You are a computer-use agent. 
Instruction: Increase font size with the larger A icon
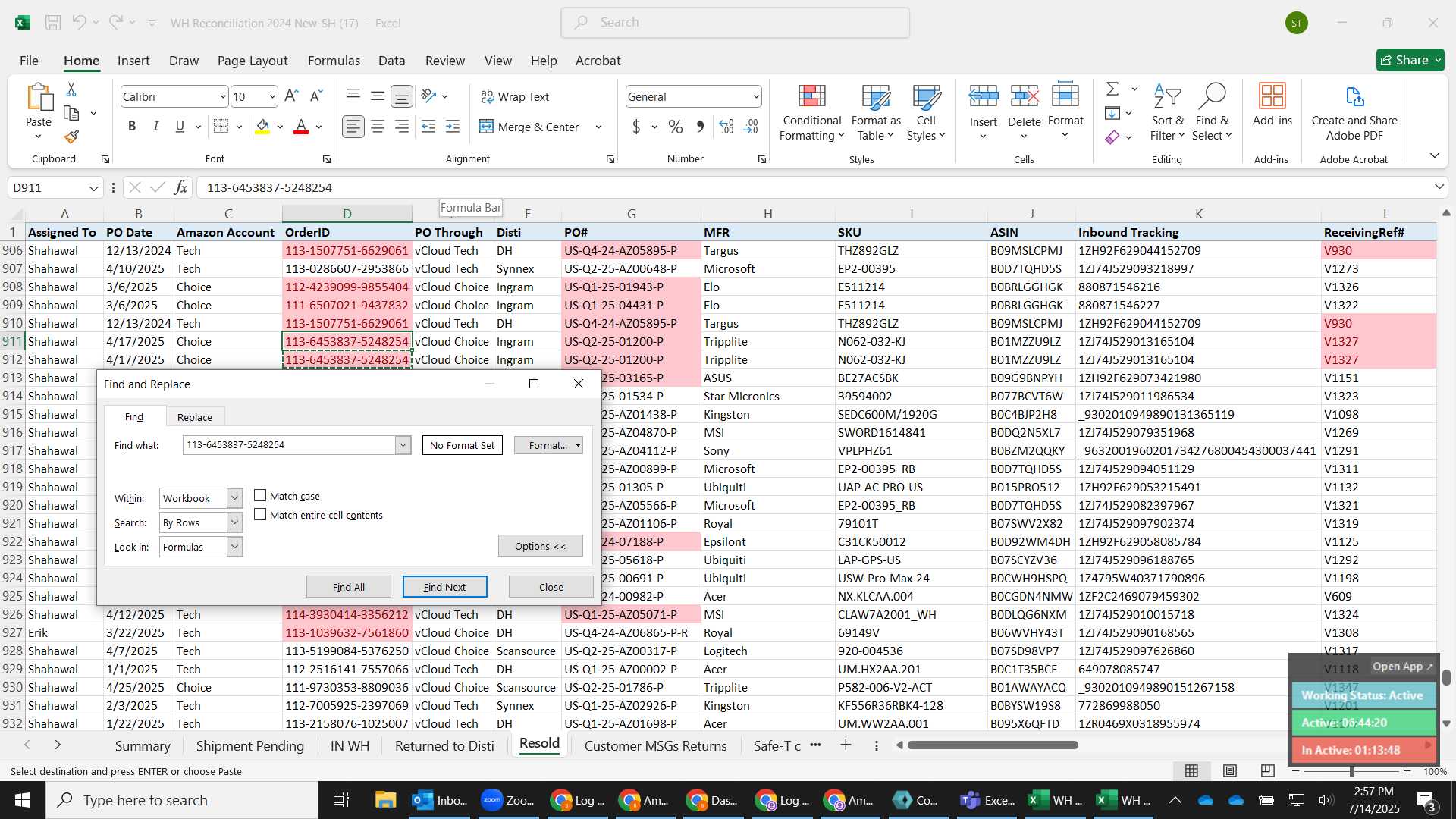pyautogui.click(x=291, y=96)
